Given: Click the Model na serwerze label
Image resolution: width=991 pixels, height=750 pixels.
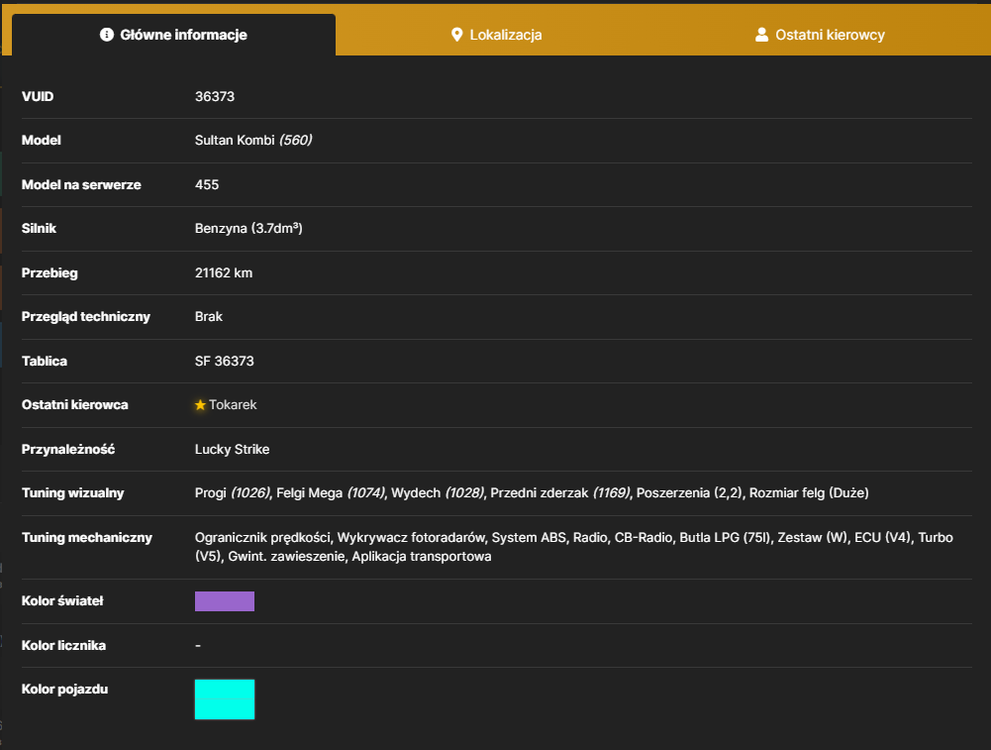Looking at the screenshot, I should pos(82,185).
